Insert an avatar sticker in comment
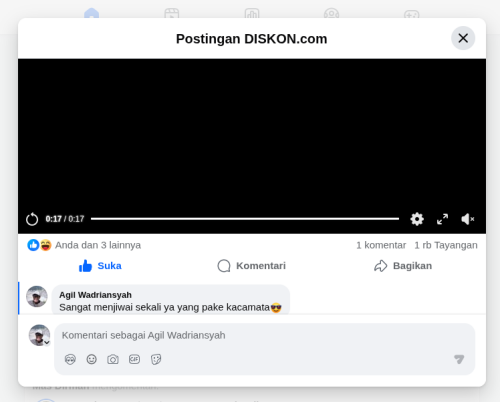This screenshot has height=402, width=500. pyautogui.click(x=70, y=359)
